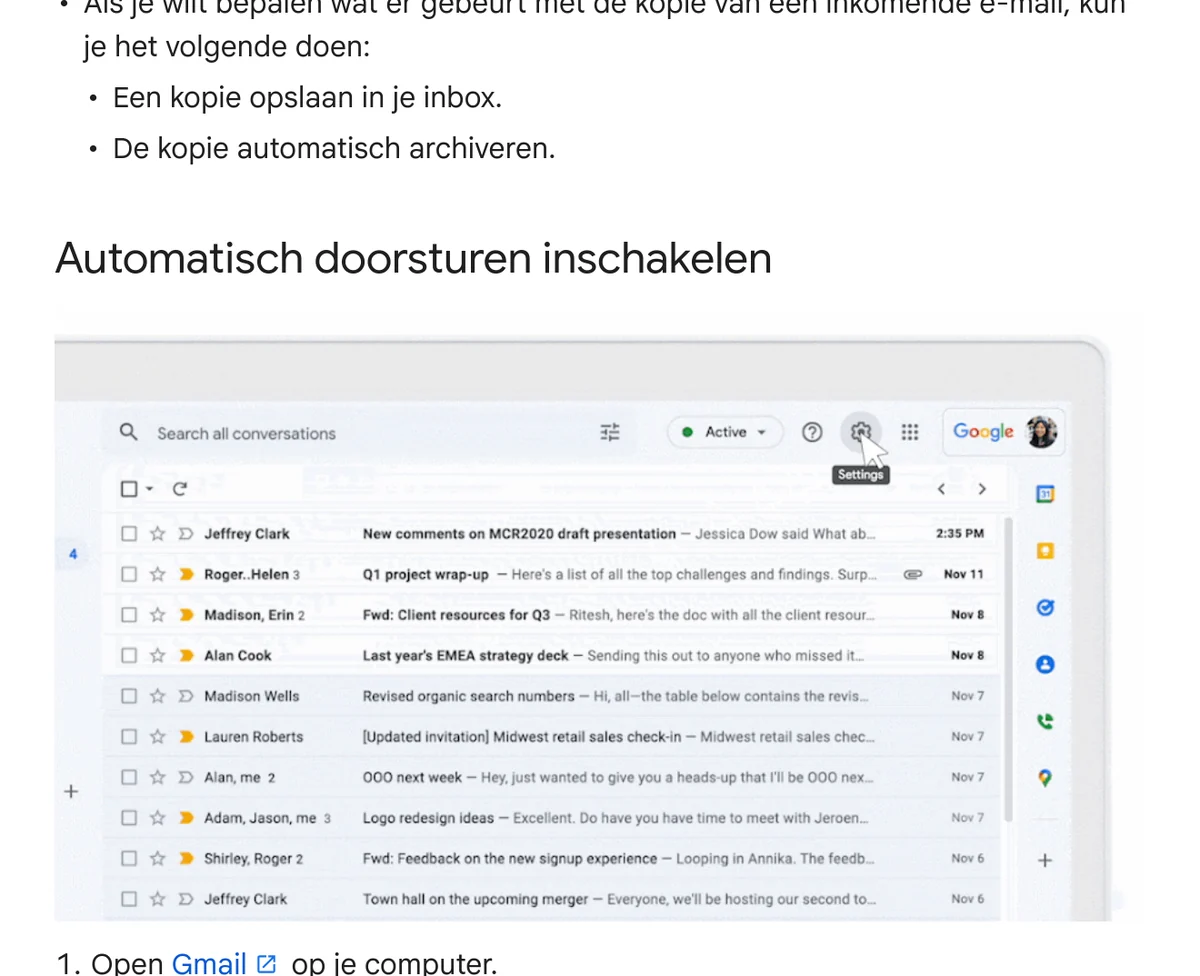Click the attachment paperclip on Q1 project wrap-up
1200x976 pixels.
[912, 574]
